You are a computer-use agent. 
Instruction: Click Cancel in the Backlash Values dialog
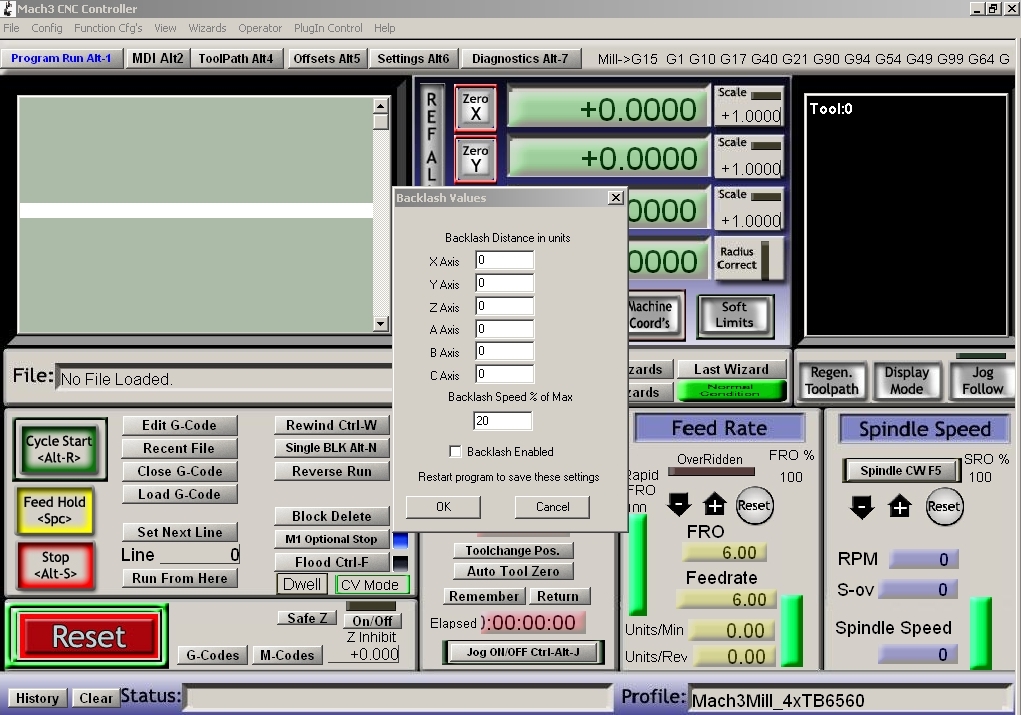(x=552, y=507)
